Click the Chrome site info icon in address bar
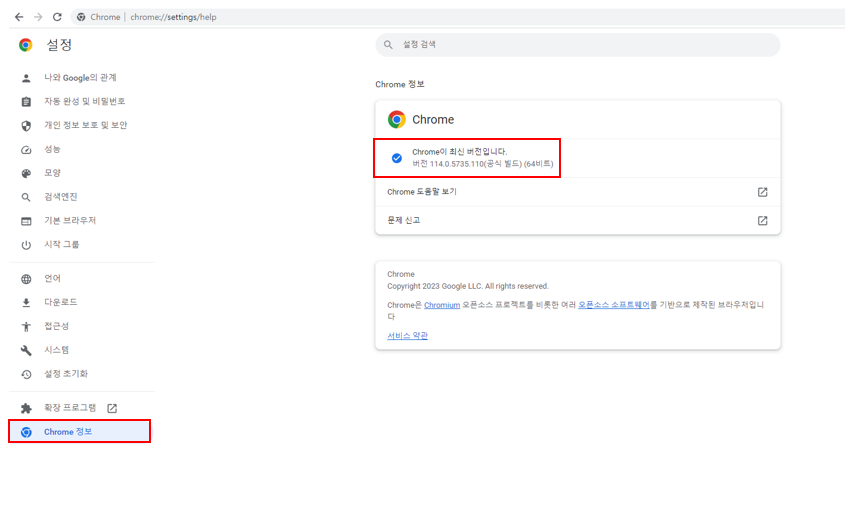Image resolution: width=845 pixels, height=515 pixels. (x=81, y=17)
